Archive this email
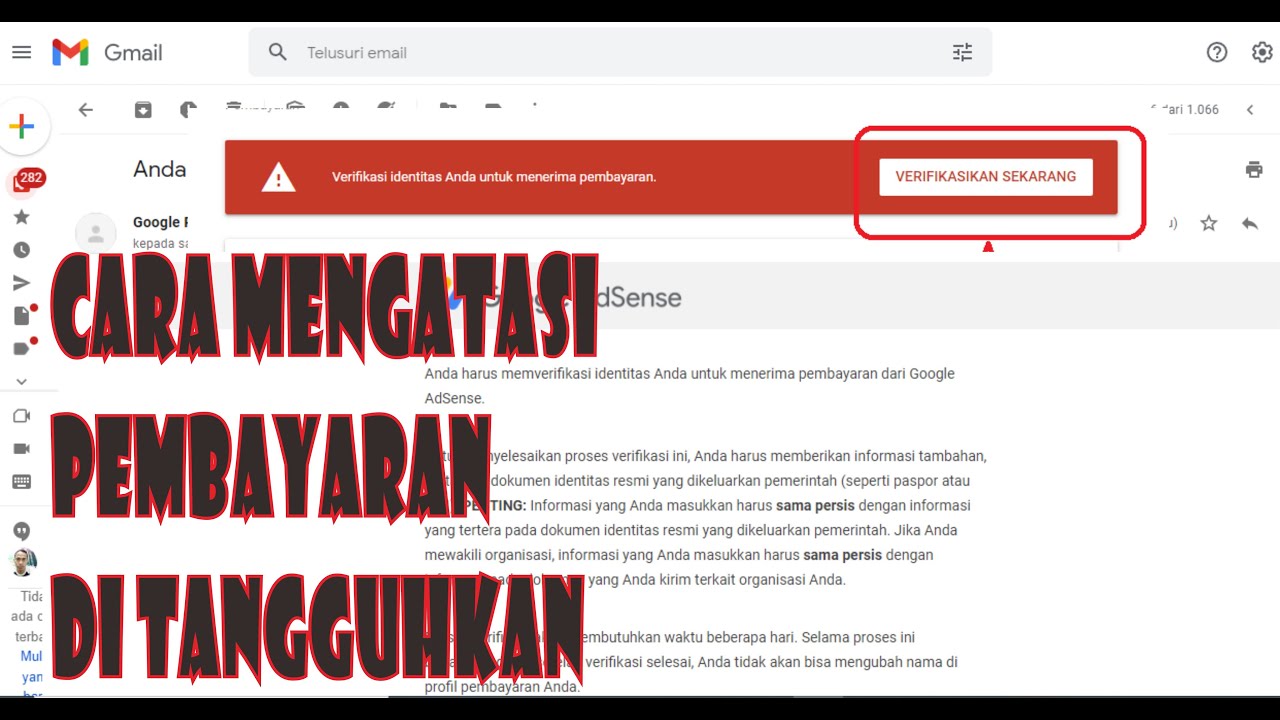The width and height of the screenshot is (1280, 720). 143,110
